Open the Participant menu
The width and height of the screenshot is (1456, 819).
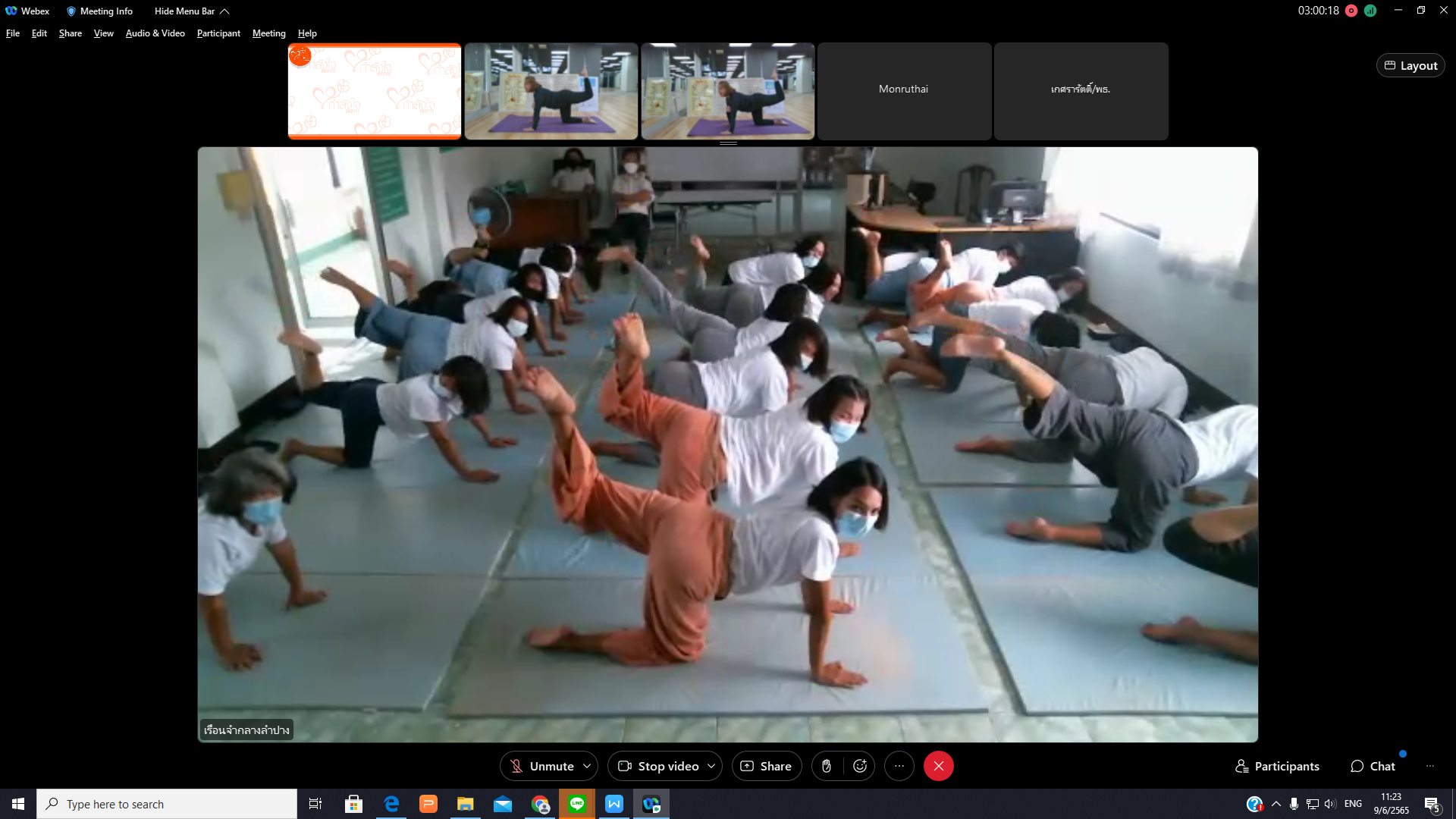pos(218,33)
